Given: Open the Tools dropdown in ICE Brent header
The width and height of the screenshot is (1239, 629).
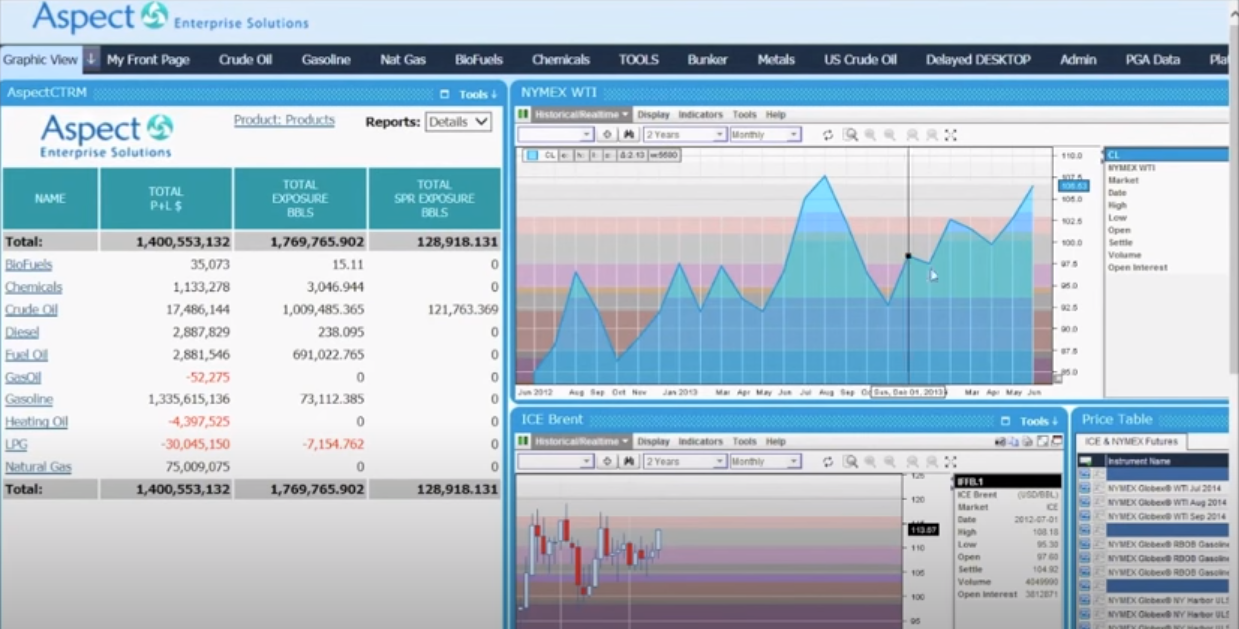Looking at the screenshot, I should (1039, 421).
